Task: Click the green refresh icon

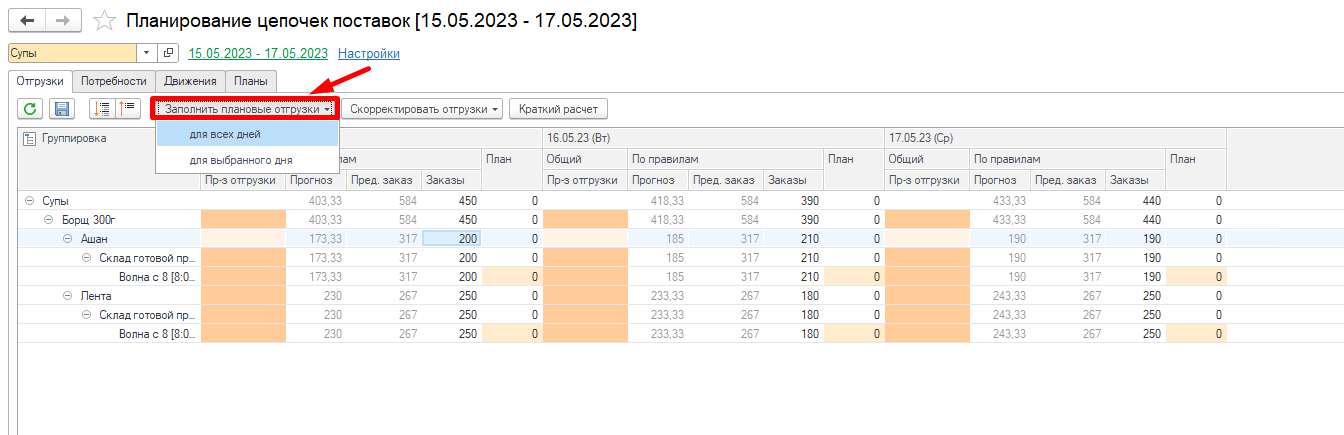Action: [31, 109]
